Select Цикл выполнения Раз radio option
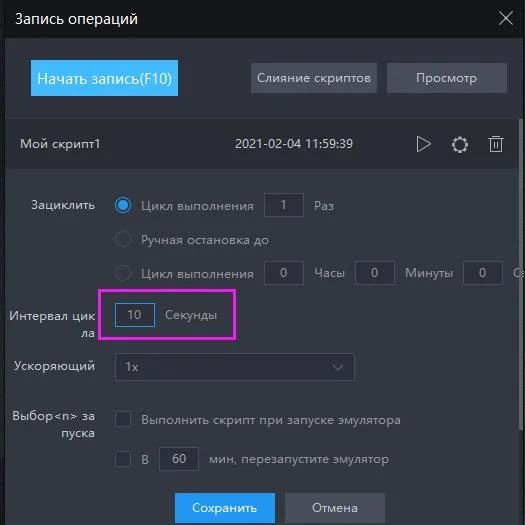Image resolution: width=525 pixels, height=525 pixels. (x=123, y=205)
